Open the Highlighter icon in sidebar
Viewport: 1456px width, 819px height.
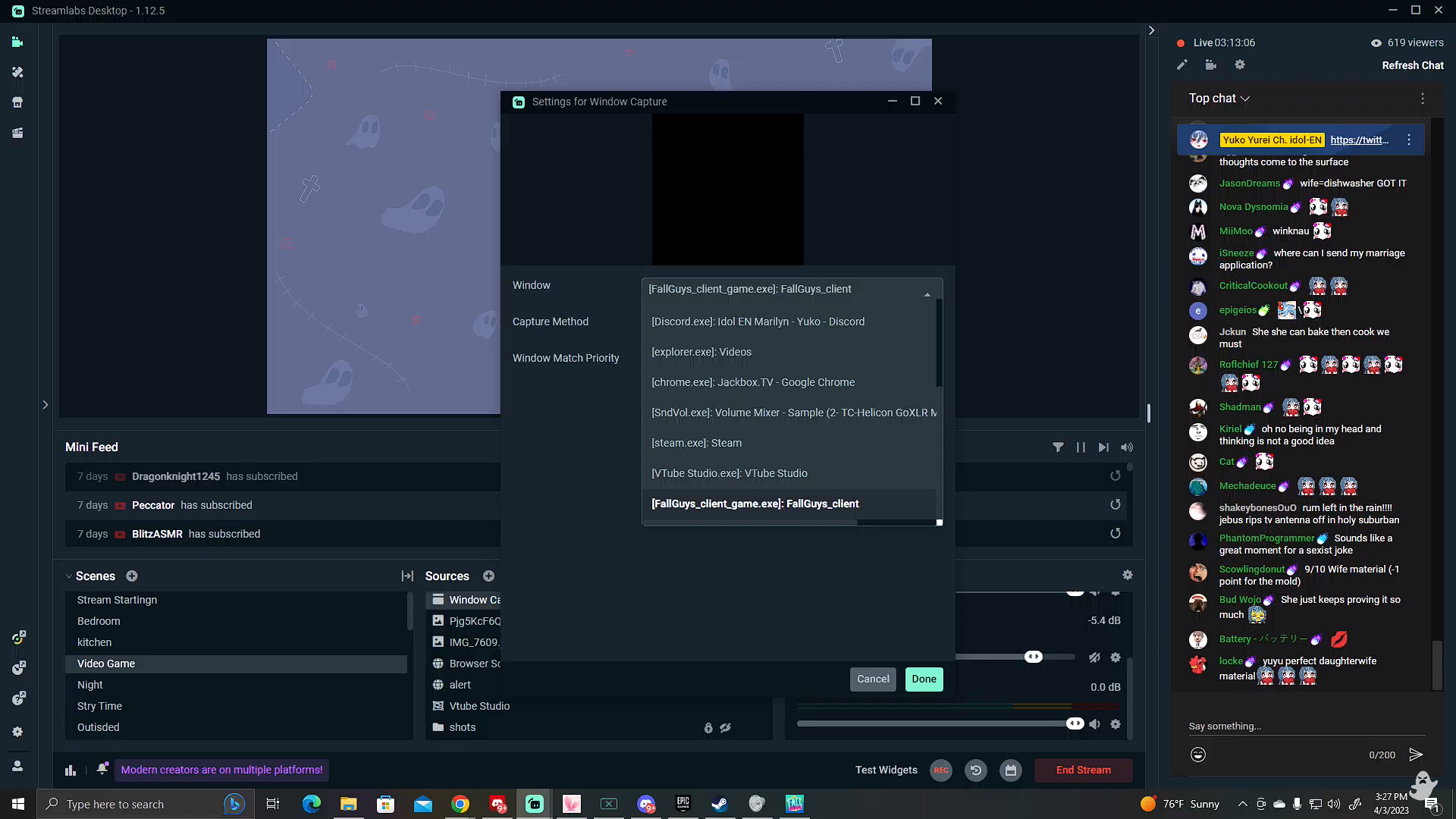17,133
